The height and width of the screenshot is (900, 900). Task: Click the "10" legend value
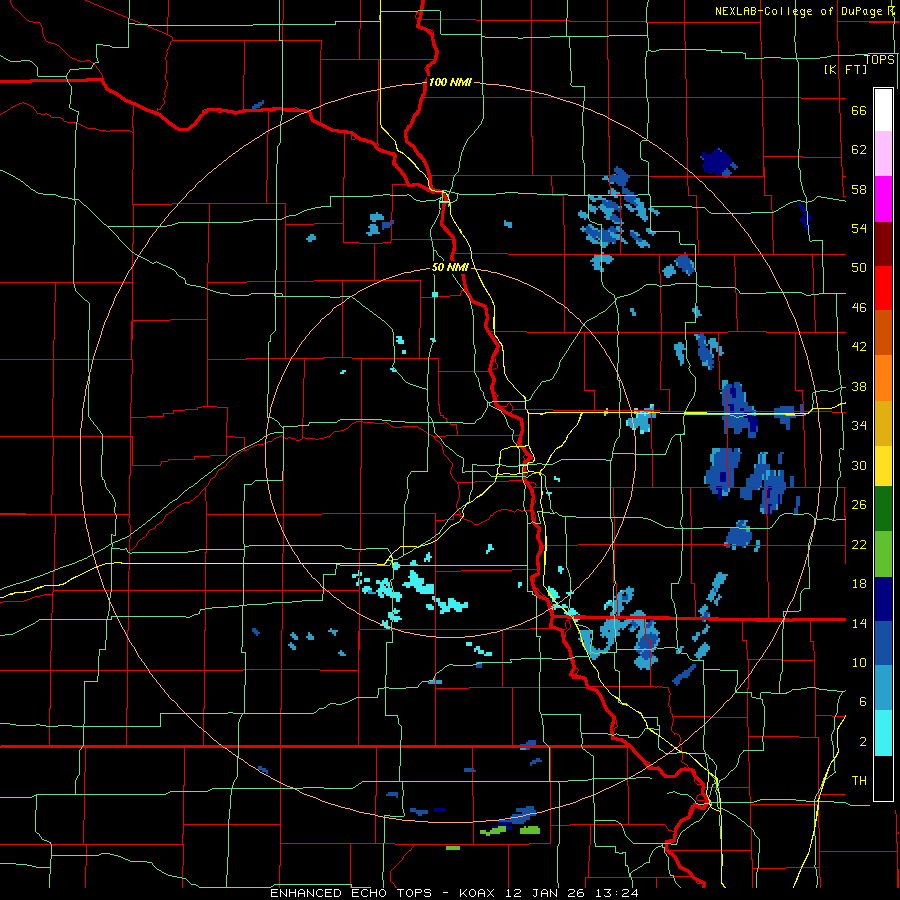(859, 663)
